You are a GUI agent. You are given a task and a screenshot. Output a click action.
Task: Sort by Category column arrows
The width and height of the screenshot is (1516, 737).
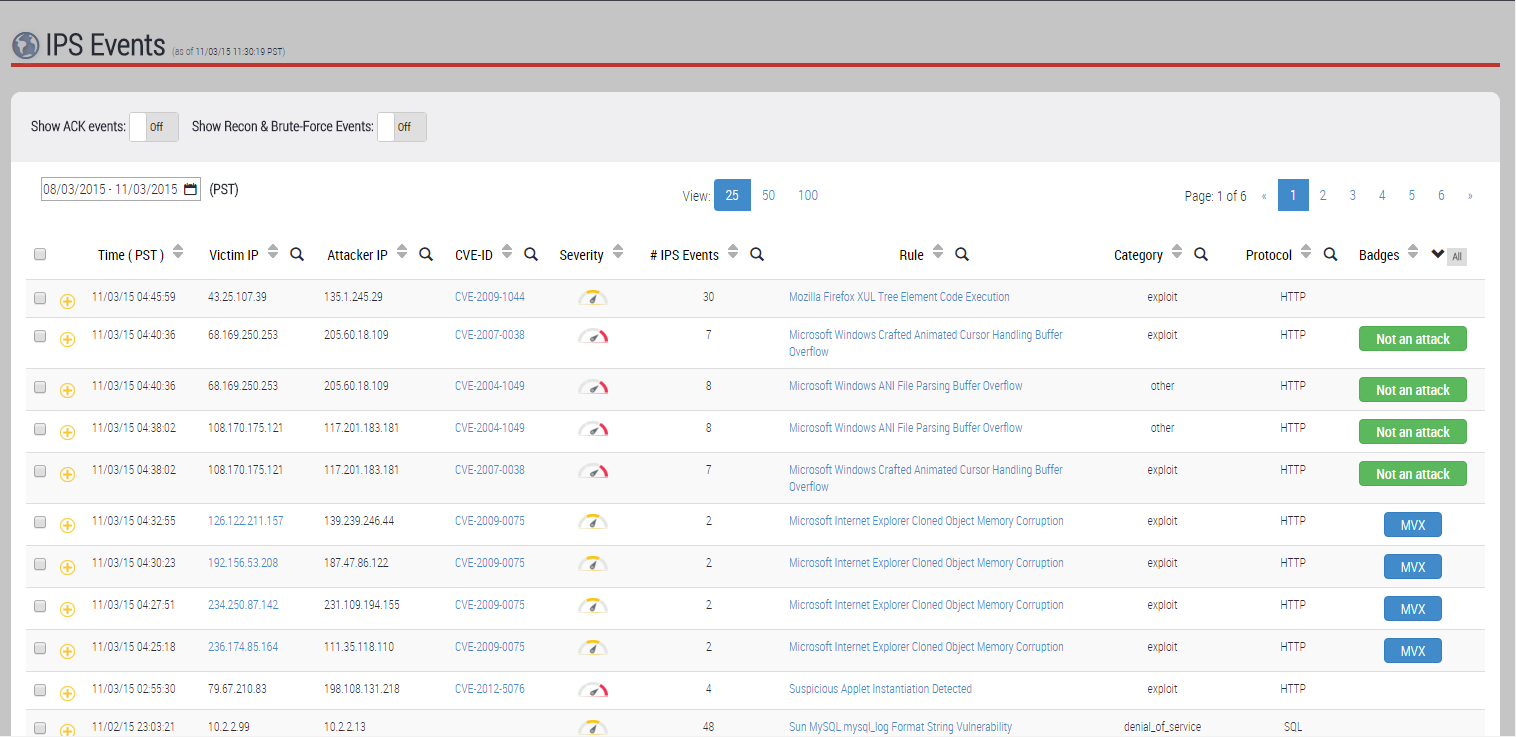[x=1177, y=252]
